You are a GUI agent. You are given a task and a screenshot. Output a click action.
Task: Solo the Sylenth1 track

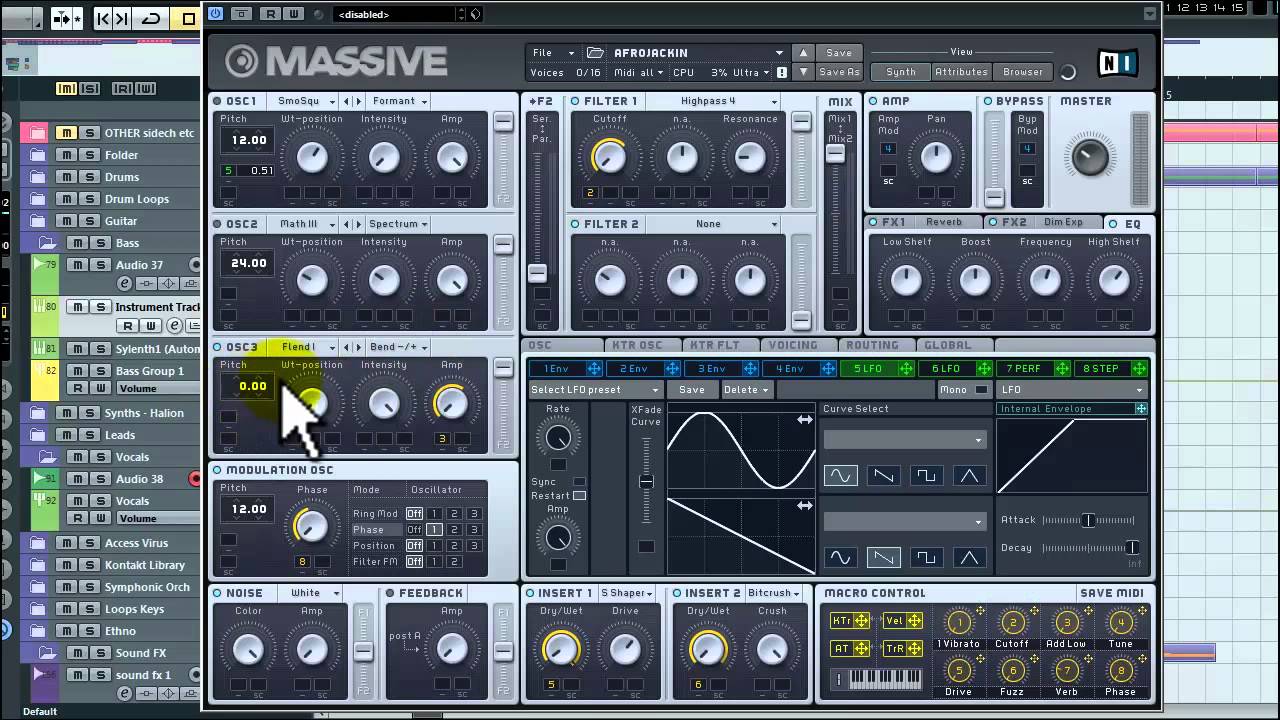click(100, 349)
